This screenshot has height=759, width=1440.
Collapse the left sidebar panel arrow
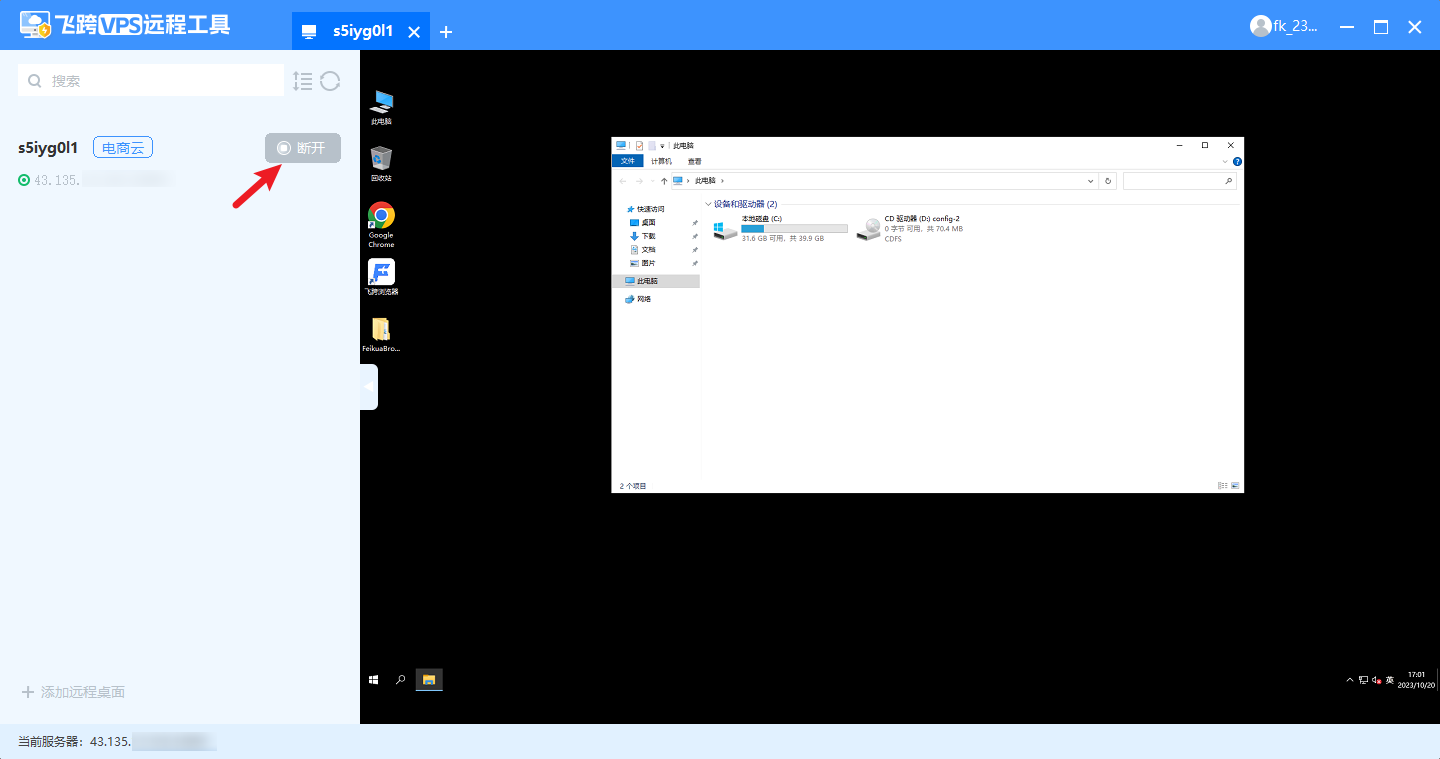coord(369,387)
